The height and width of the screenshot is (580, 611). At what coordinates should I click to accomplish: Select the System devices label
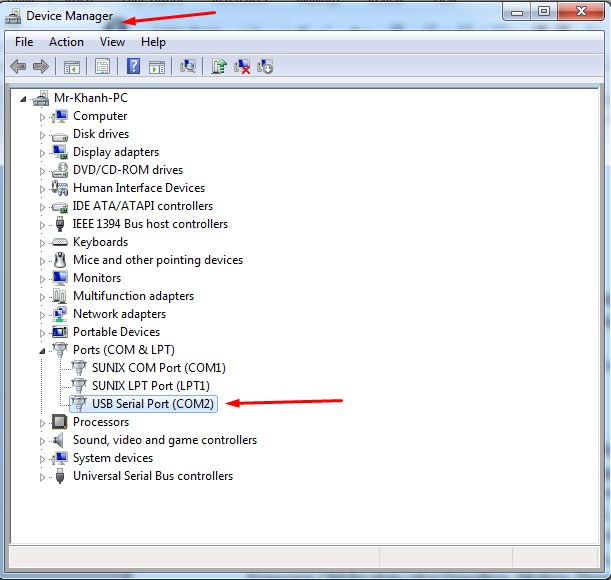(x=113, y=458)
